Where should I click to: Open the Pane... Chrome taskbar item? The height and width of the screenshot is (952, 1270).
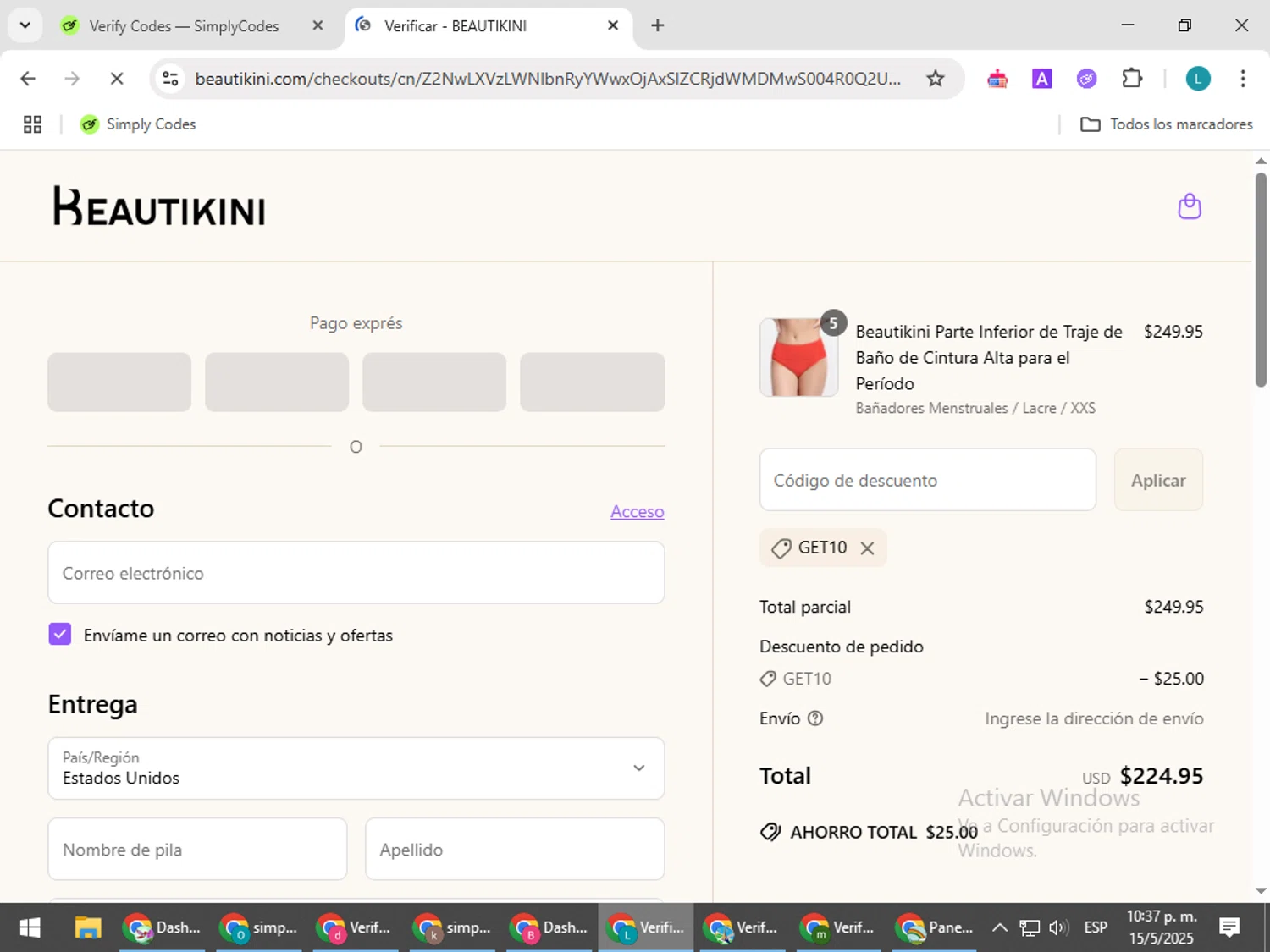935,928
